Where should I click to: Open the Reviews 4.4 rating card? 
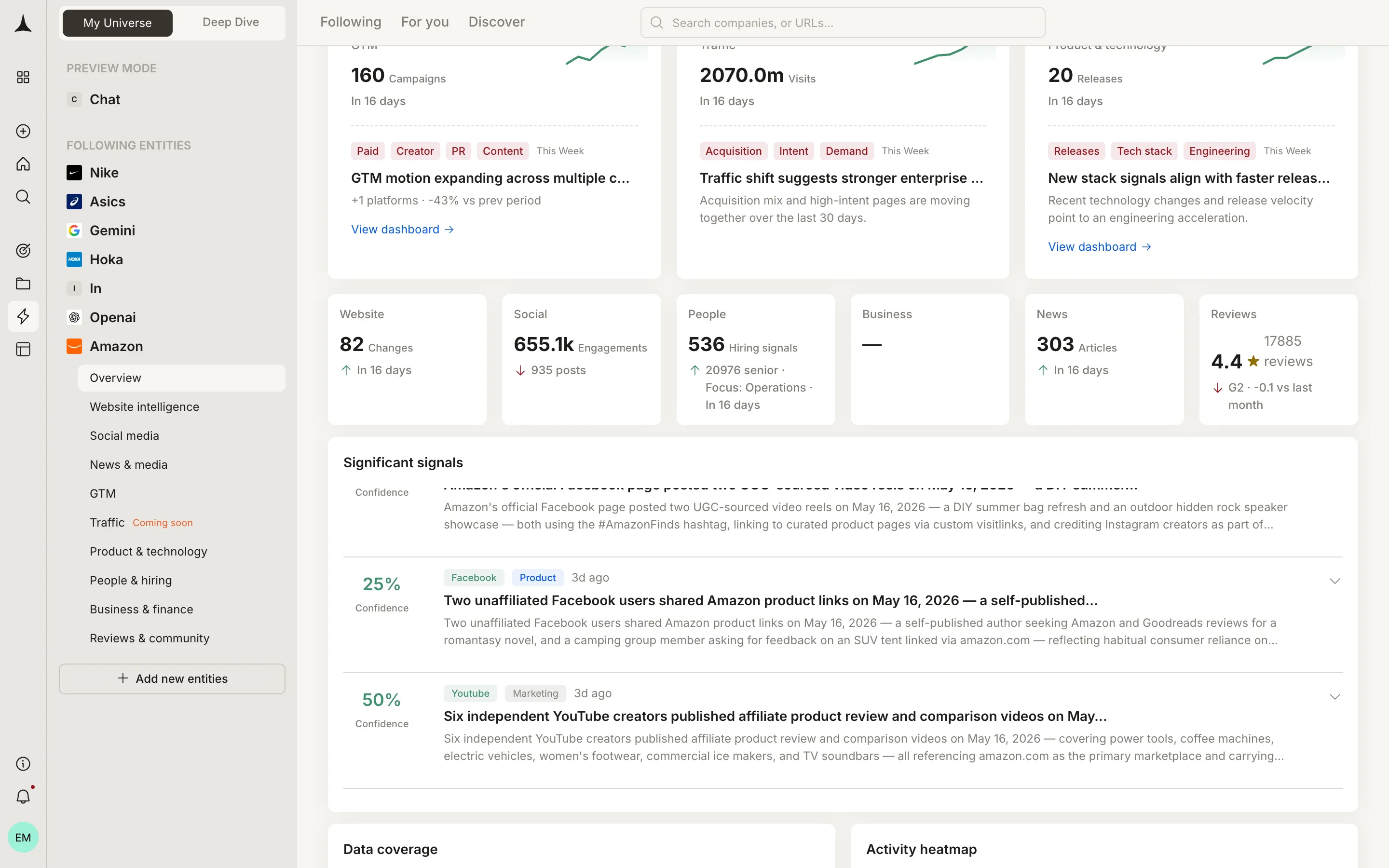pos(1278,359)
